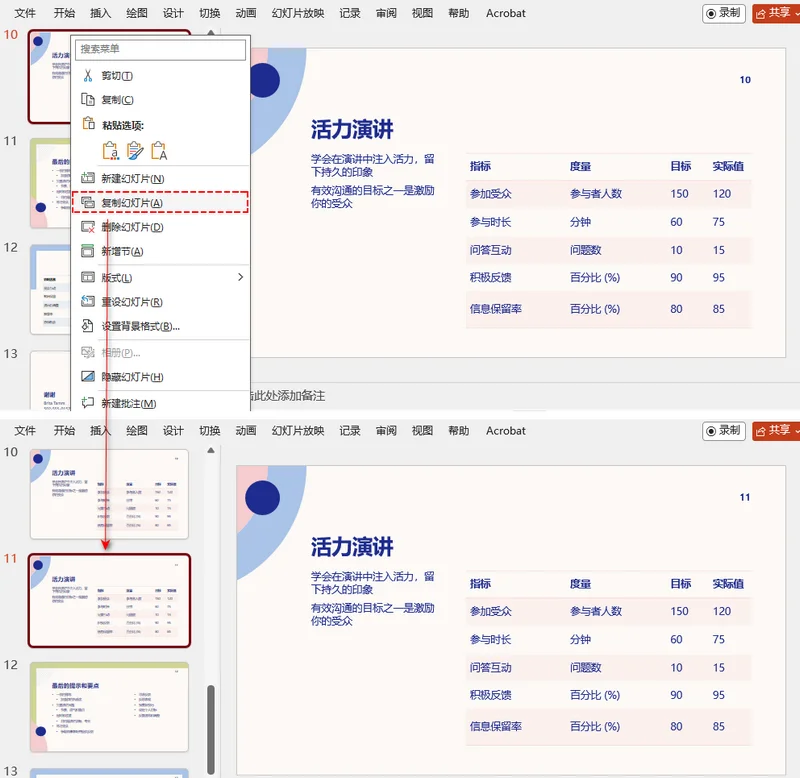Click the Hide Slide icon

88,377
